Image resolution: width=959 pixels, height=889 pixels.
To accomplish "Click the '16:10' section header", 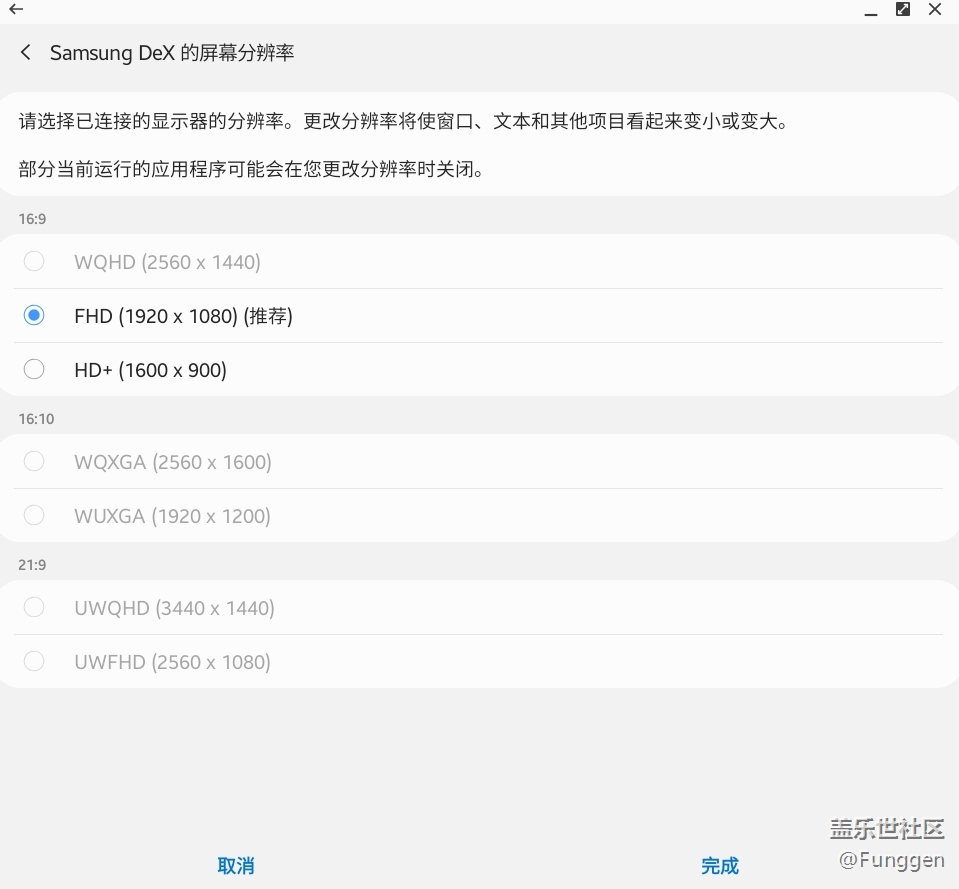I will coord(36,419).
